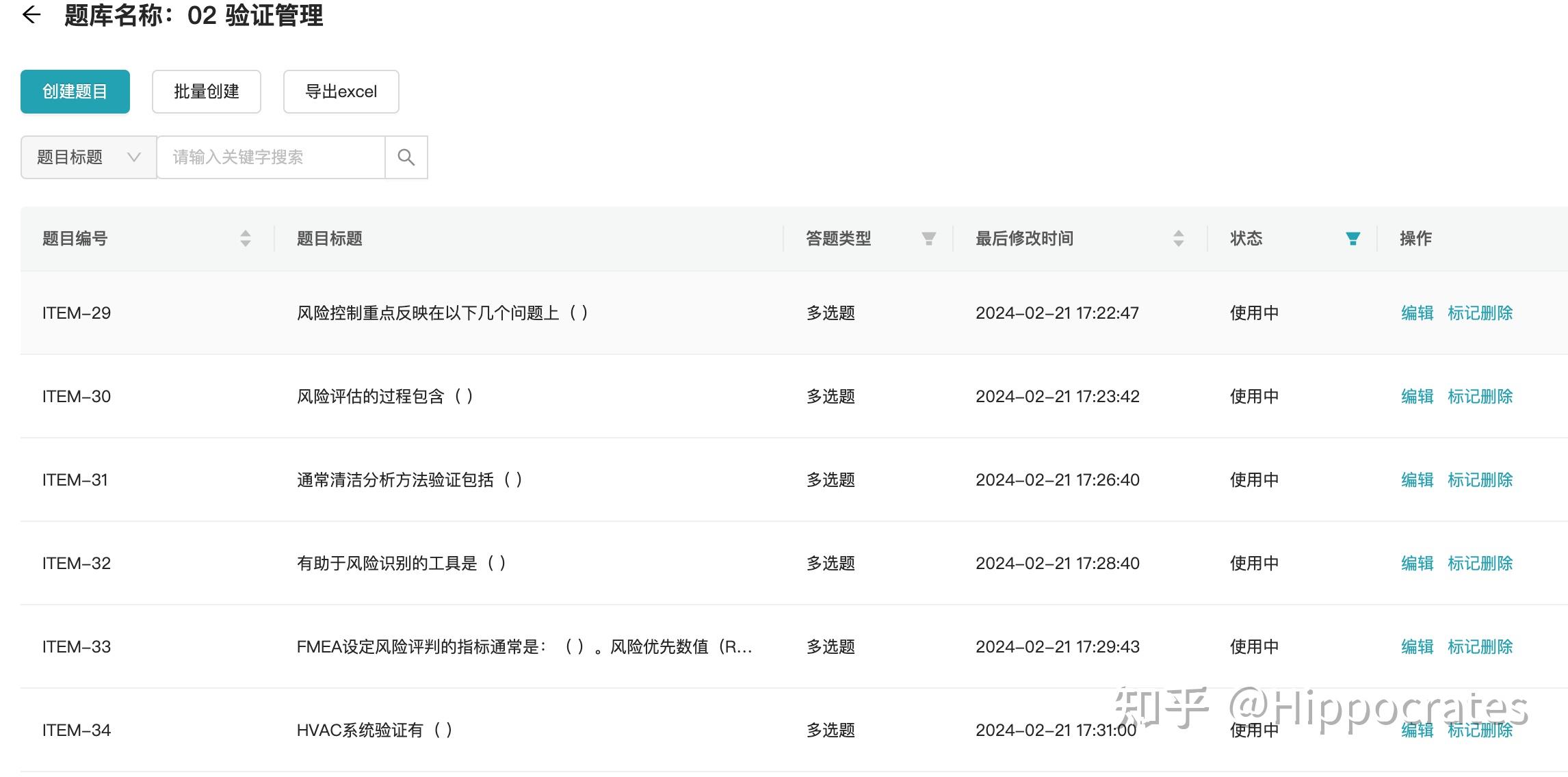Click the 导出excel button

pyautogui.click(x=341, y=92)
